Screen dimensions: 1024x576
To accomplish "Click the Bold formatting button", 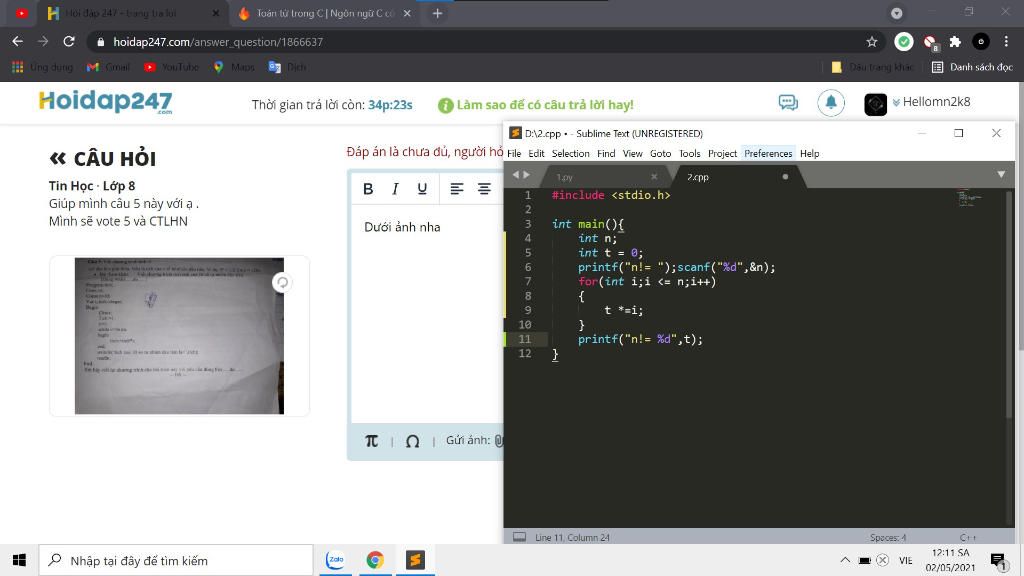I will coord(368,189).
